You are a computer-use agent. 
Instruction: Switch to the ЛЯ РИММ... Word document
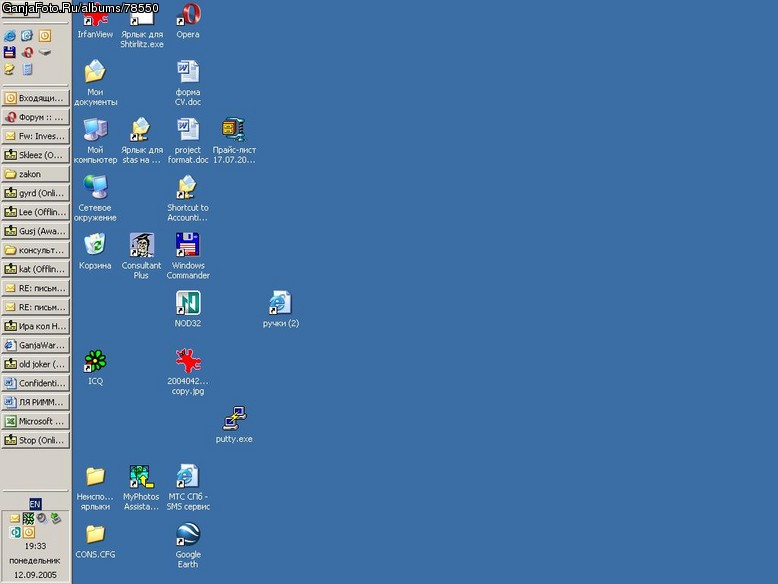pos(36,402)
